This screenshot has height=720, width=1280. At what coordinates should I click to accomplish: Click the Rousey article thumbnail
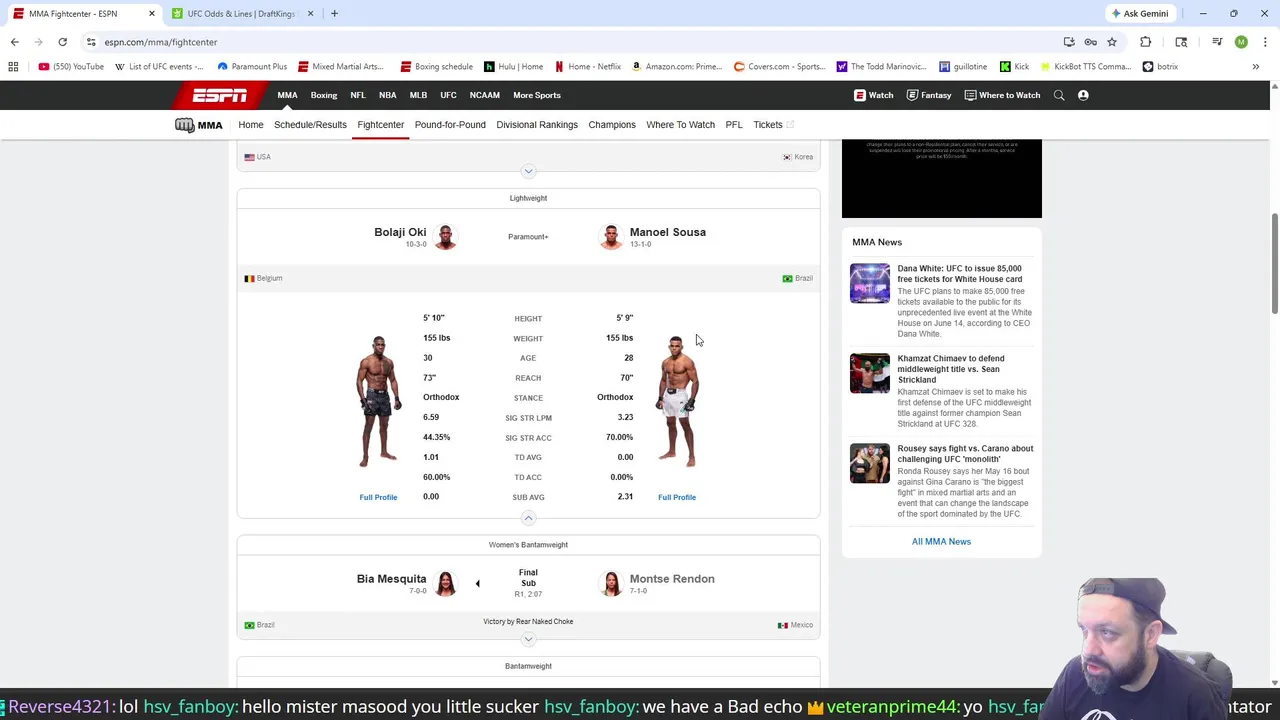pyautogui.click(x=870, y=463)
